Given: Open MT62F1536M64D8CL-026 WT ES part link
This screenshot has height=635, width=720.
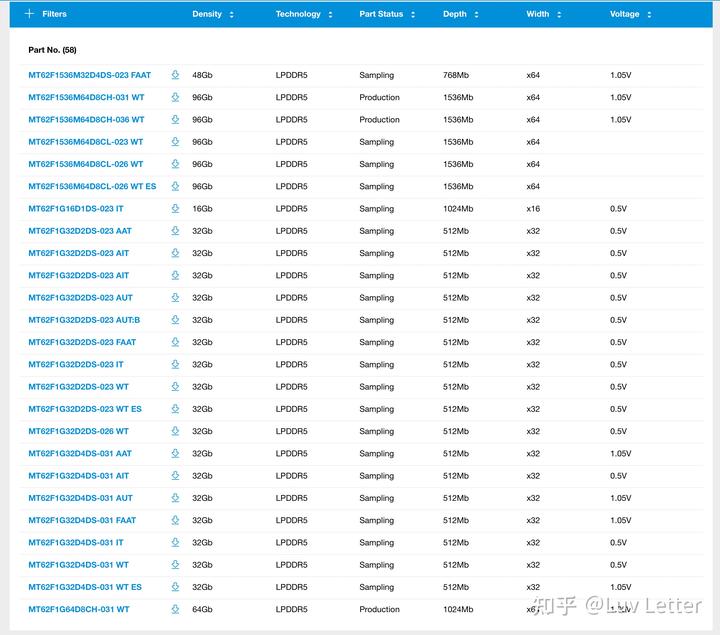Looking at the screenshot, I should point(92,186).
